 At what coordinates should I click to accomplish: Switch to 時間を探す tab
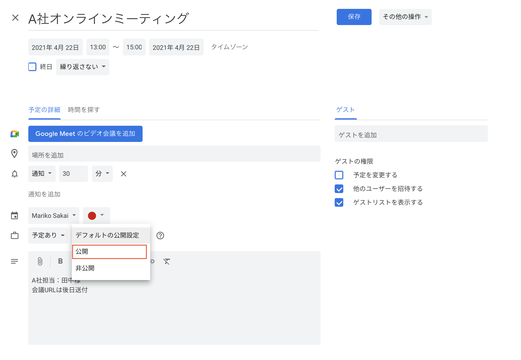[84, 110]
